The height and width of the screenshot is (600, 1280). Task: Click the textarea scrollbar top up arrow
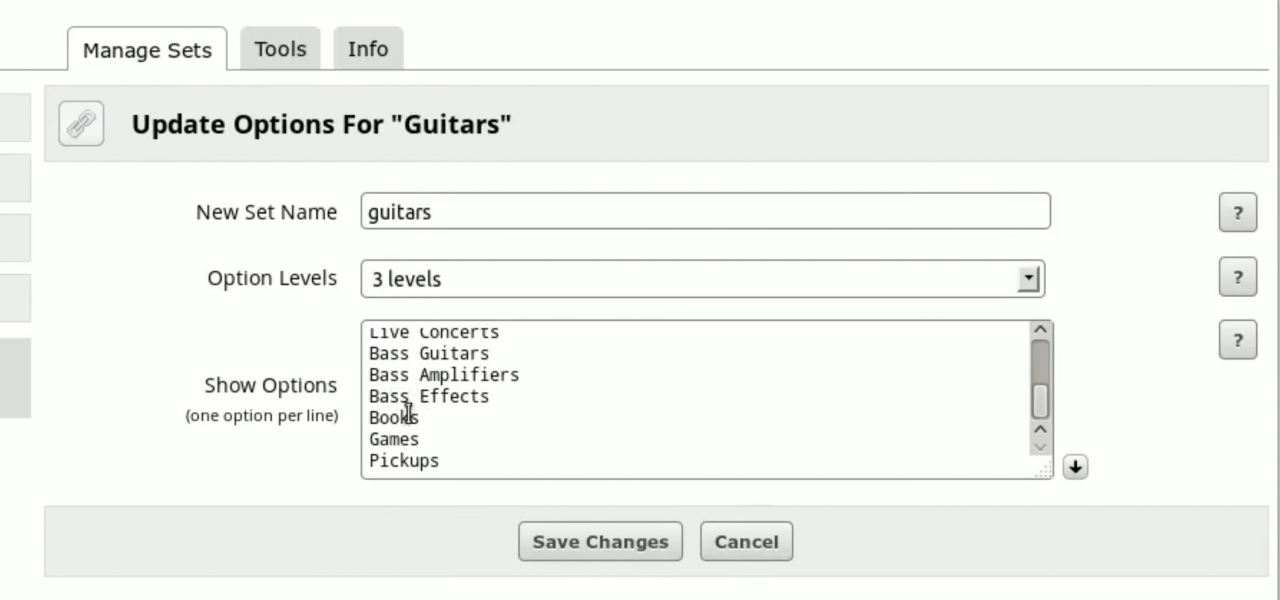point(1040,330)
